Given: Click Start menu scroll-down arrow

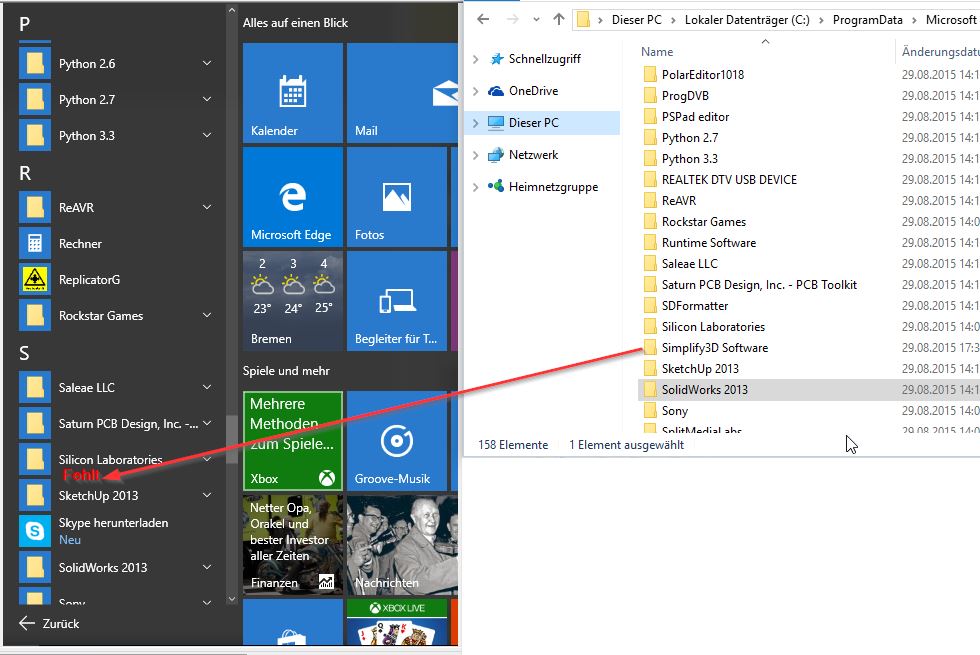Looking at the screenshot, I should click(x=231, y=599).
